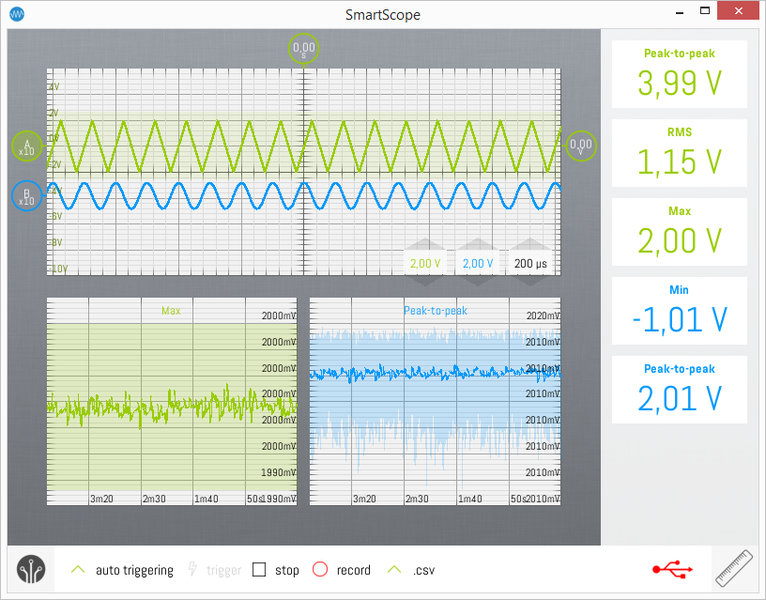
Task: Click the time offset 0,00 marker at top
Action: pyautogui.click(x=304, y=48)
